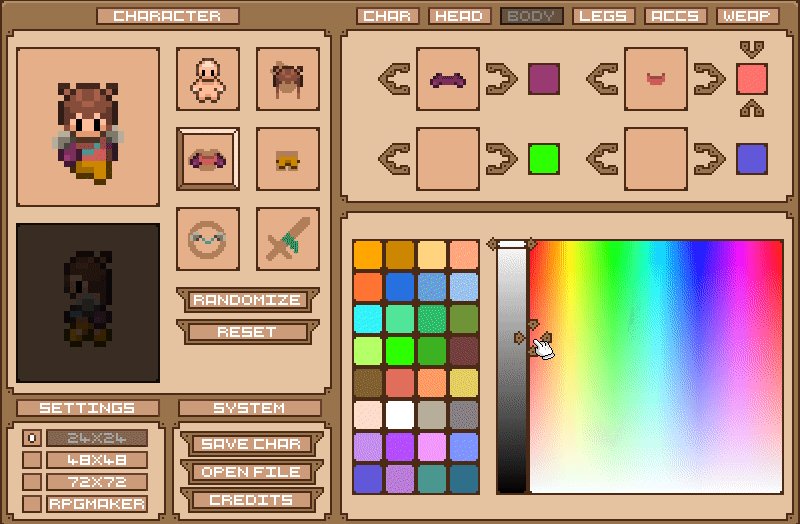Viewport: 800px width, 524px height.
Task: Click the CREDITS button
Action: coord(251,500)
